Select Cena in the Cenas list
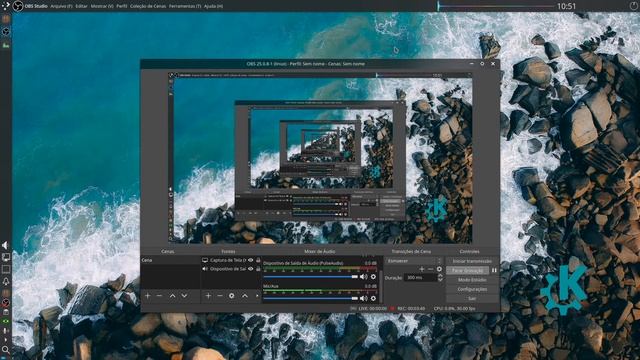The image size is (640, 360). pyautogui.click(x=170, y=260)
